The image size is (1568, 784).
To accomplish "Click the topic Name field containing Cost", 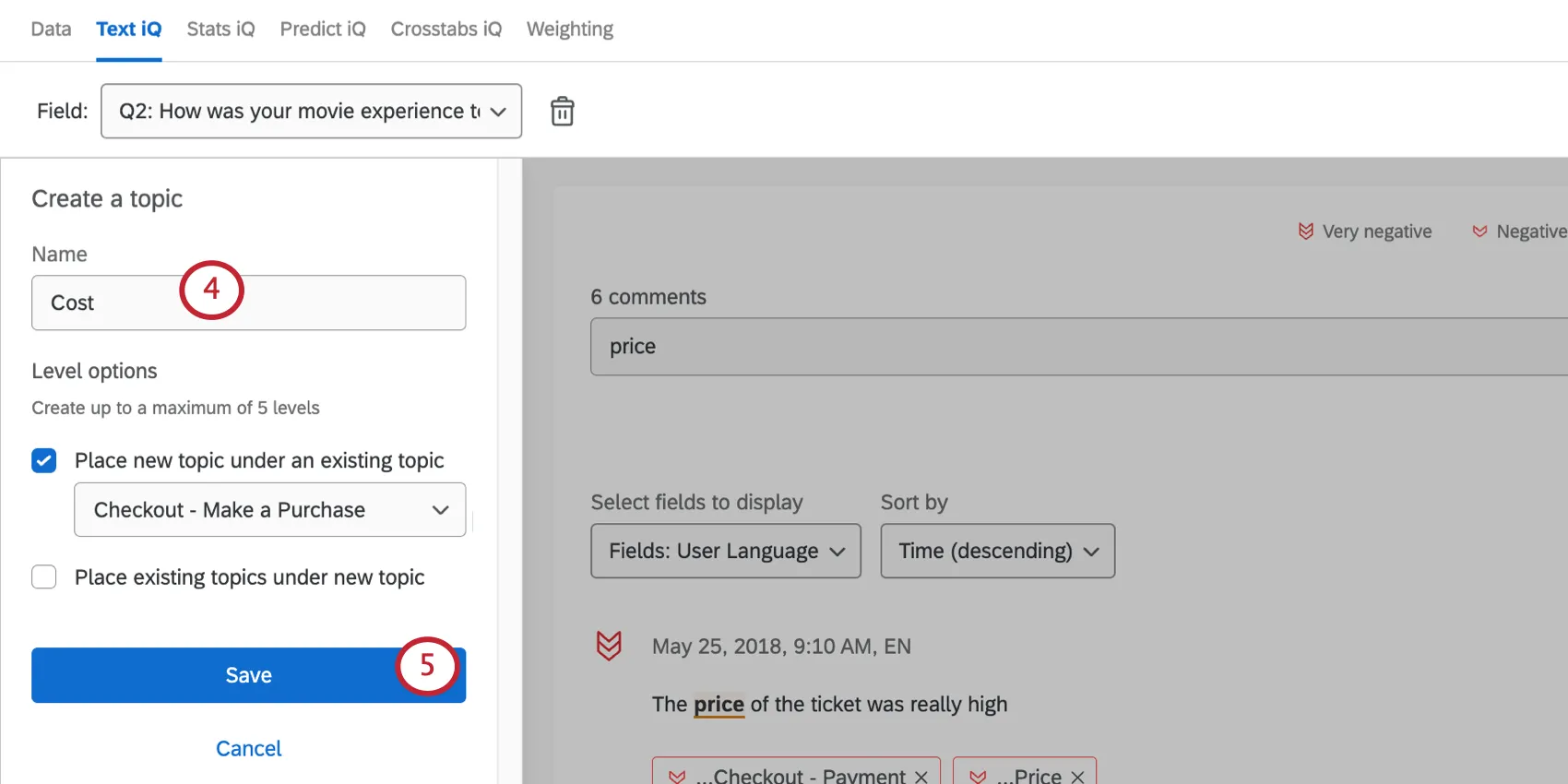I will (138, 303).
